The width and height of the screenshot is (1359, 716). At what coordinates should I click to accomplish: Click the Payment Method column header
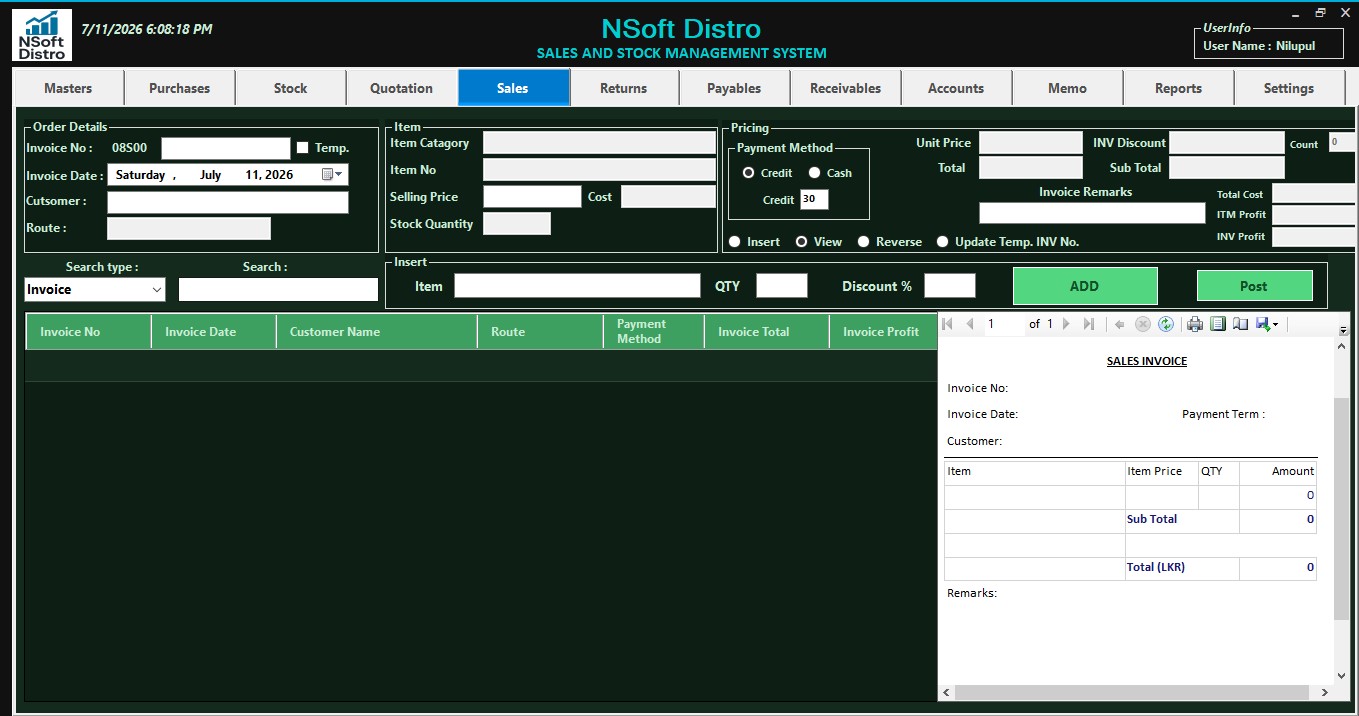(654, 331)
